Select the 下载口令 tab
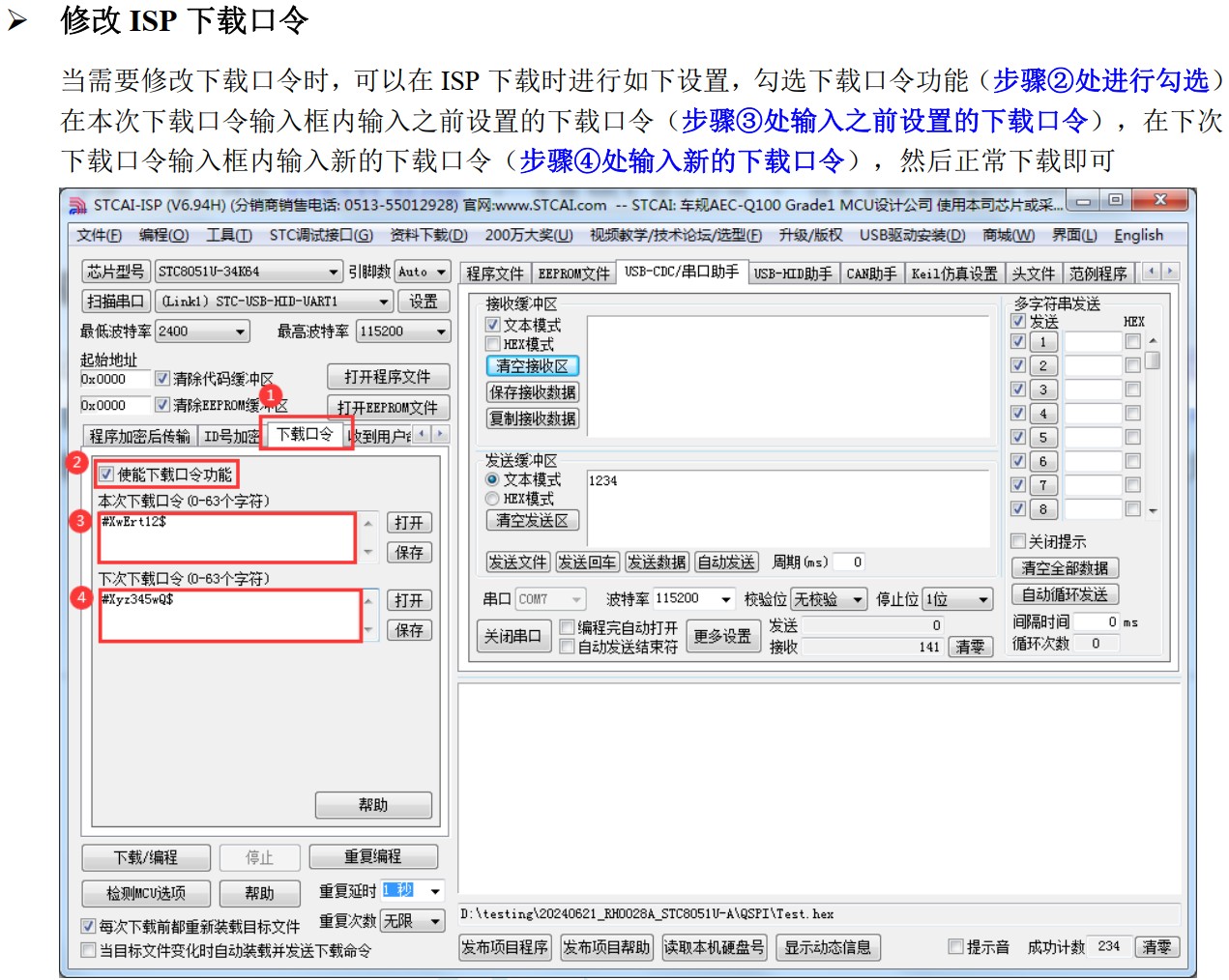Screen dimensions: 1229x980 [x=305, y=434]
